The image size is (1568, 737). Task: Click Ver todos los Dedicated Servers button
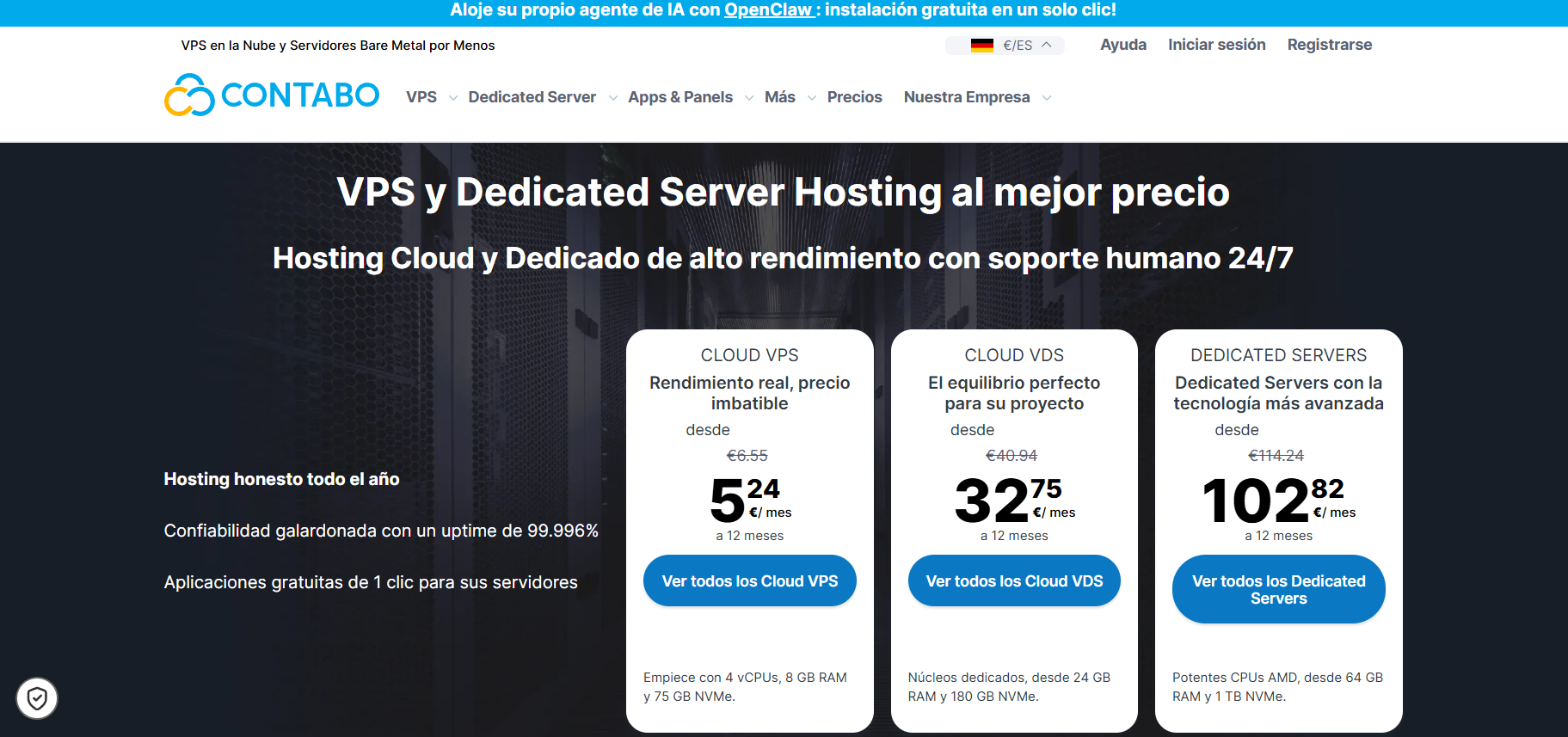1279,589
